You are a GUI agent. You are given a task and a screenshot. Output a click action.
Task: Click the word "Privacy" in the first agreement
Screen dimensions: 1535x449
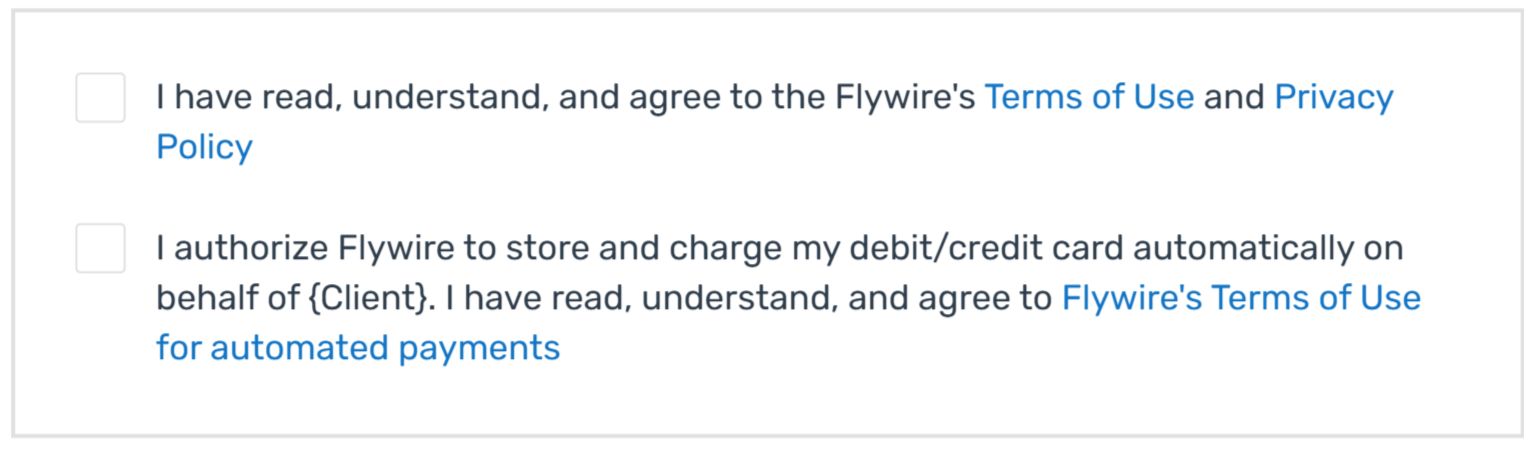[x=1333, y=97]
